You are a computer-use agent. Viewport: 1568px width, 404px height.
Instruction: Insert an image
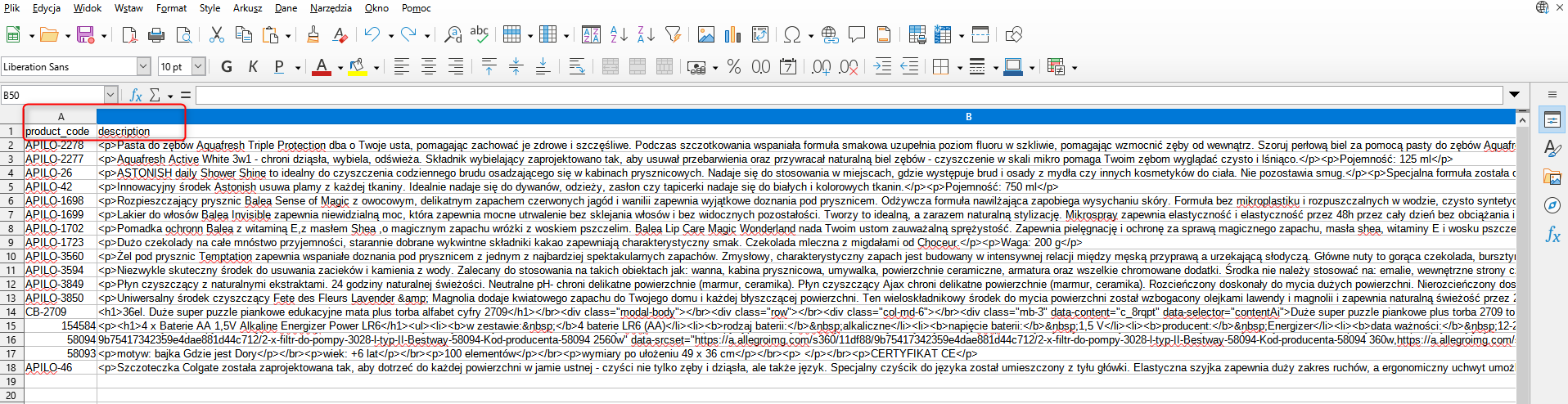tap(705, 34)
